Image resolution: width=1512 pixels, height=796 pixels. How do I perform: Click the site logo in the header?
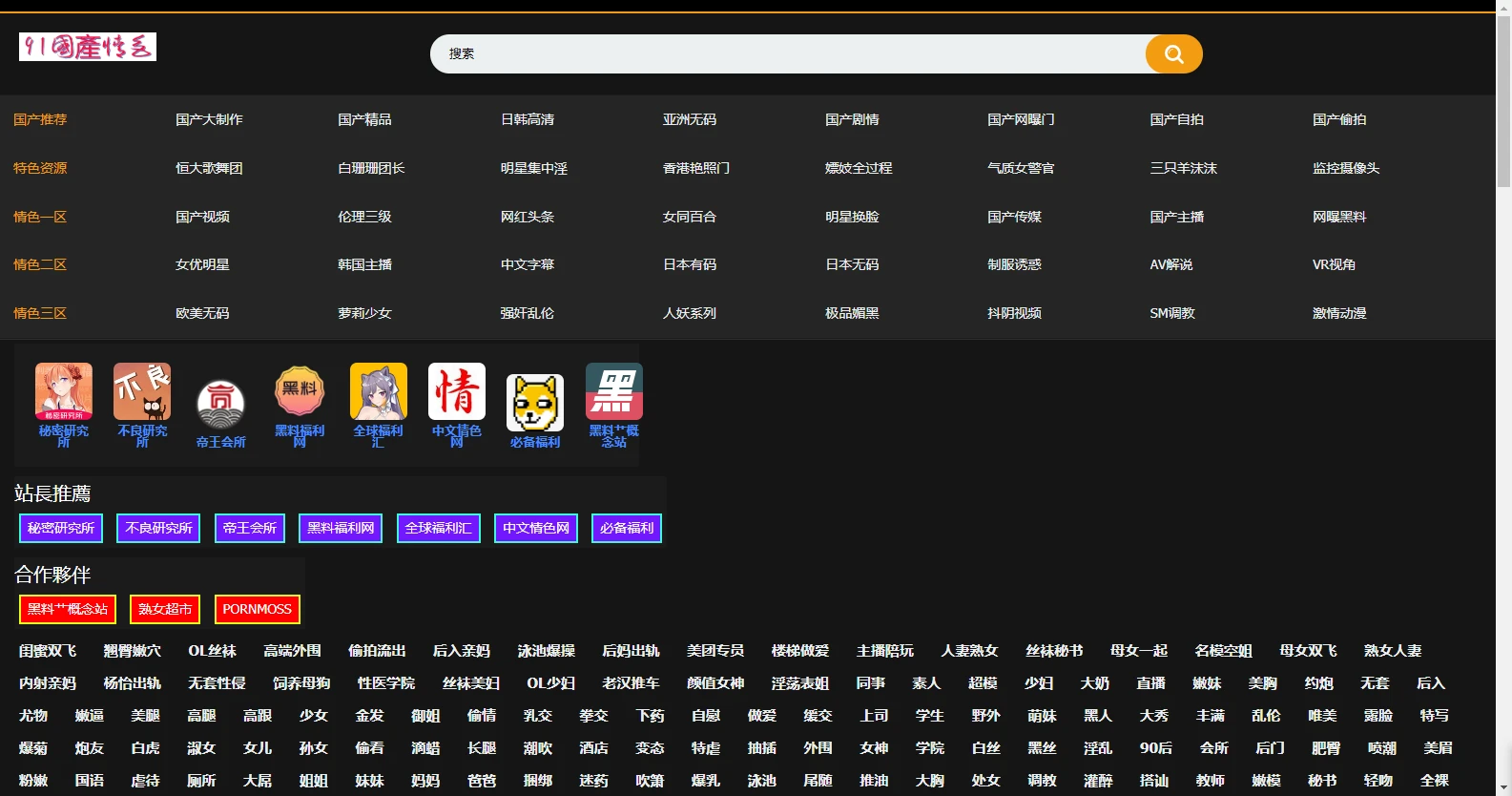pyautogui.click(x=88, y=47)
